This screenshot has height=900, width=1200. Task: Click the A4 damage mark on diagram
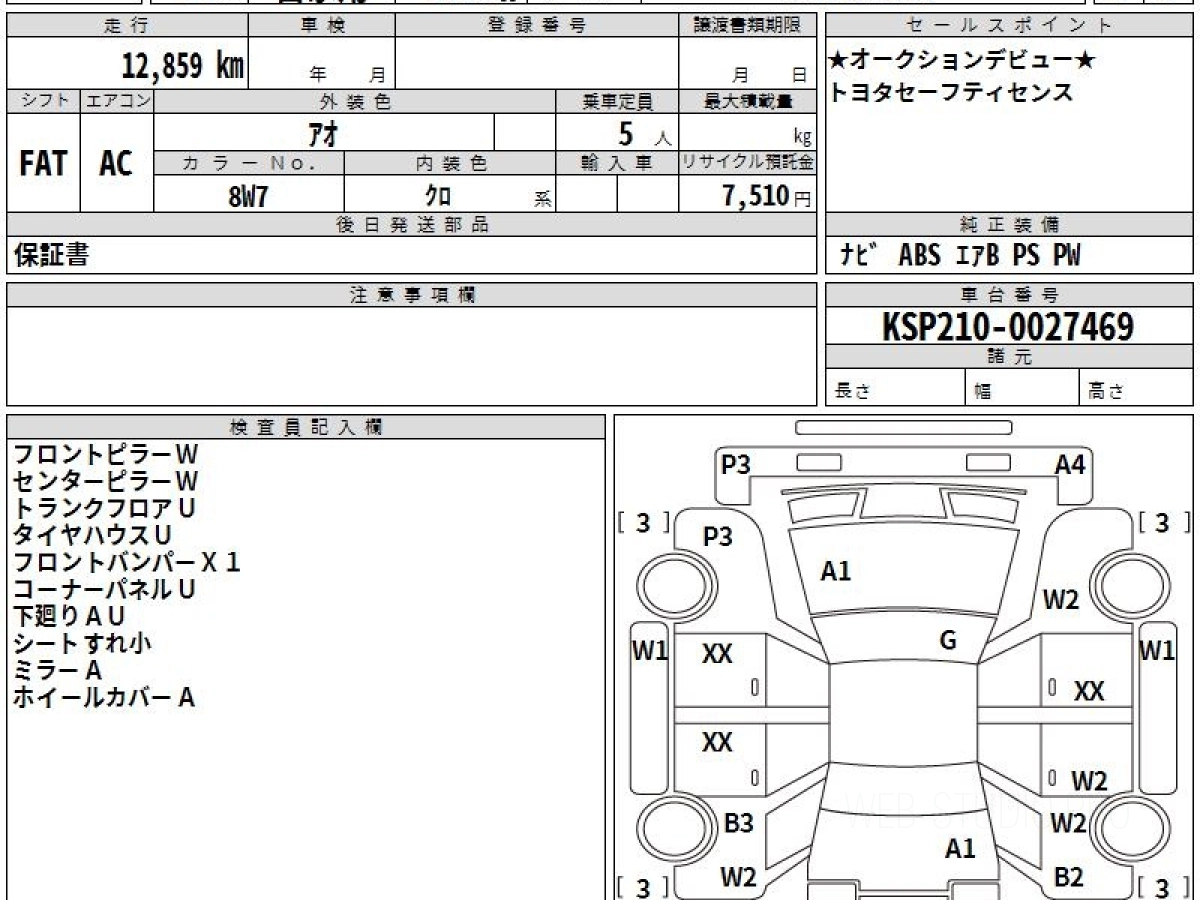pyautogui.click(x=1070, y=464)
